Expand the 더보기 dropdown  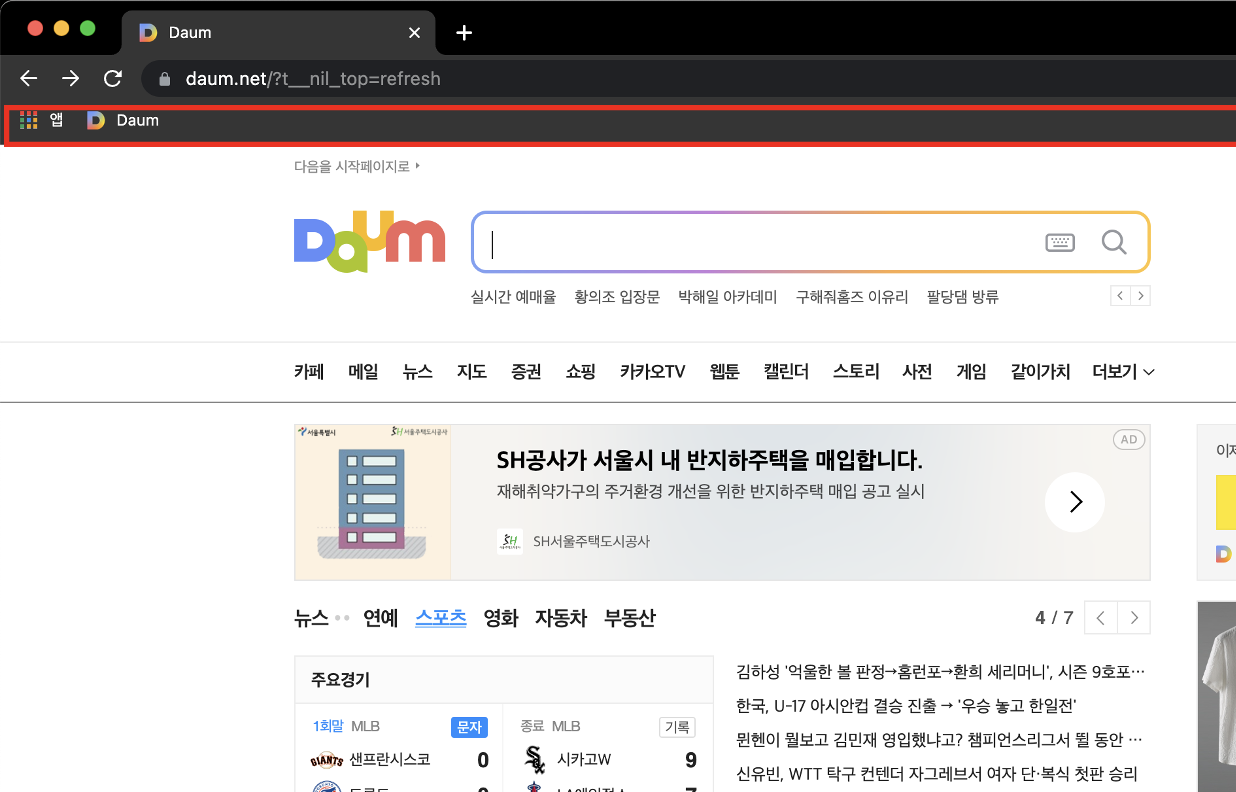point(1124,372)
